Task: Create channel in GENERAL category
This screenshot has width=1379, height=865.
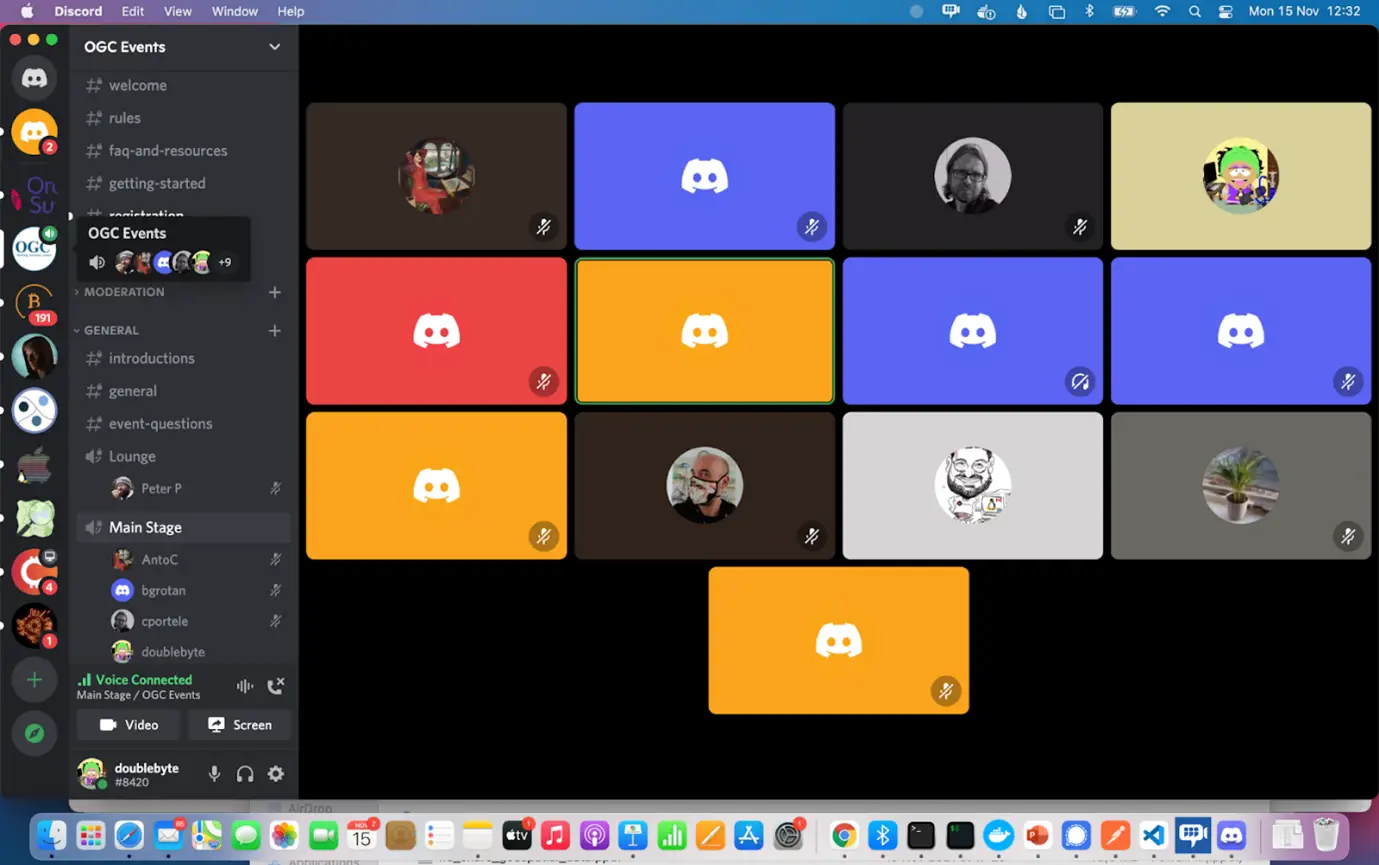Action: 275,330
